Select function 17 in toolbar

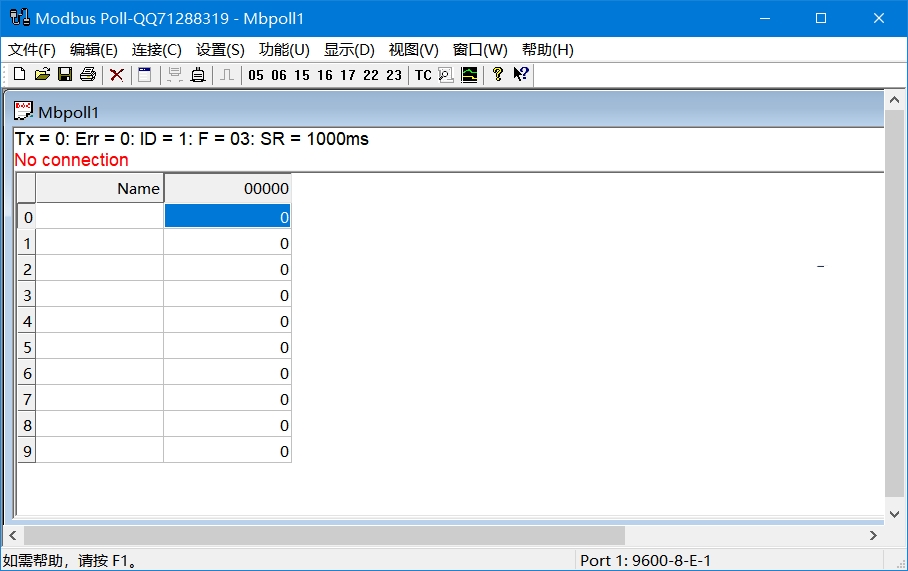tap(347, 75)
